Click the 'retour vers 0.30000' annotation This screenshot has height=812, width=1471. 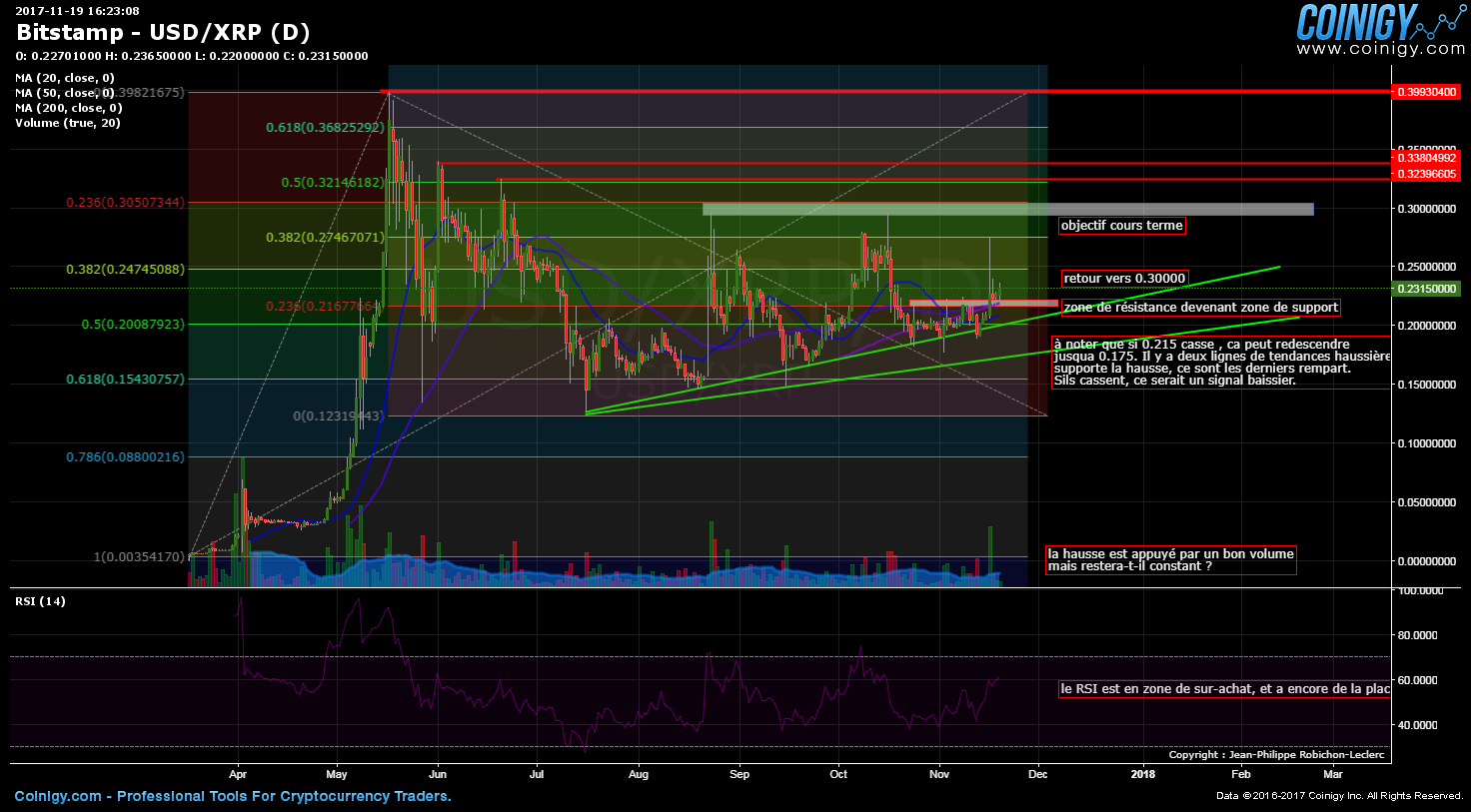pos(1124,279)
